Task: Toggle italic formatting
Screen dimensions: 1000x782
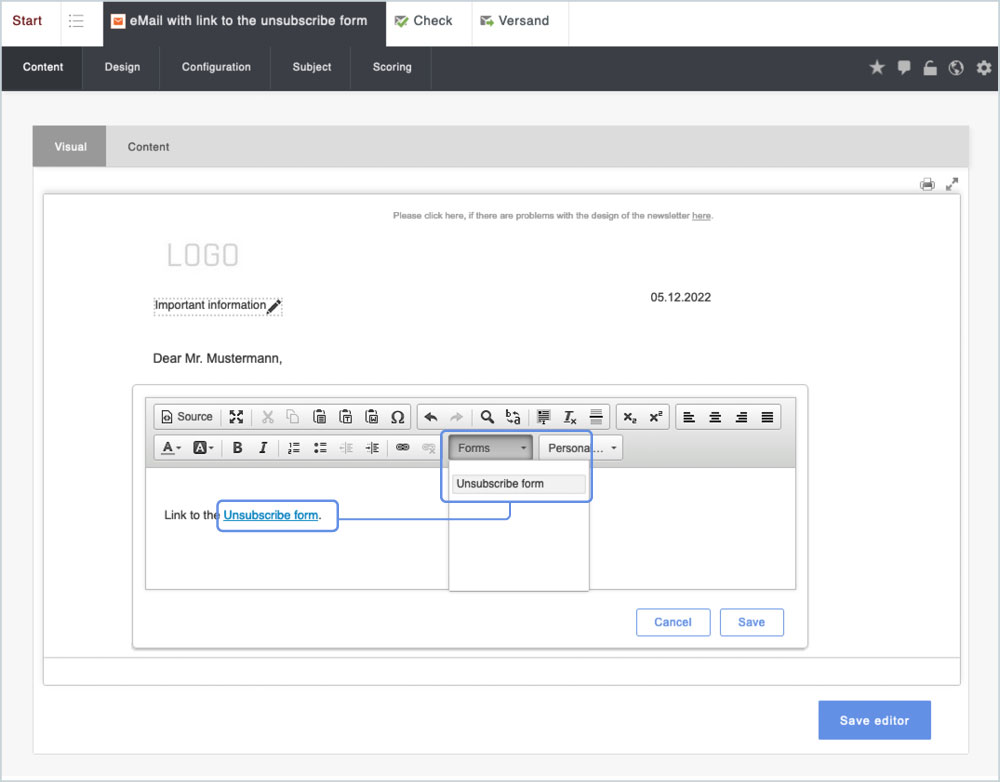Action: (263, 448)
